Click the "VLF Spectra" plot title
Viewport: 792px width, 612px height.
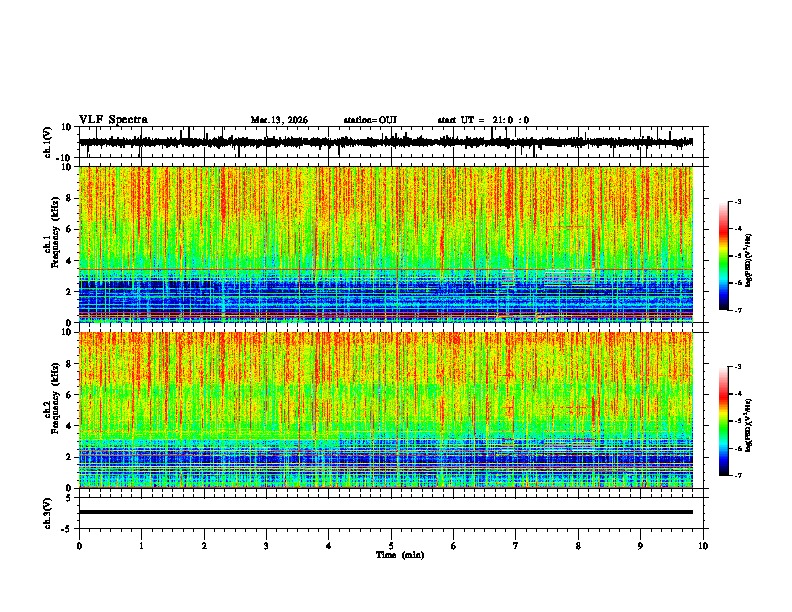pyautogui.click(x=113, y=120)
